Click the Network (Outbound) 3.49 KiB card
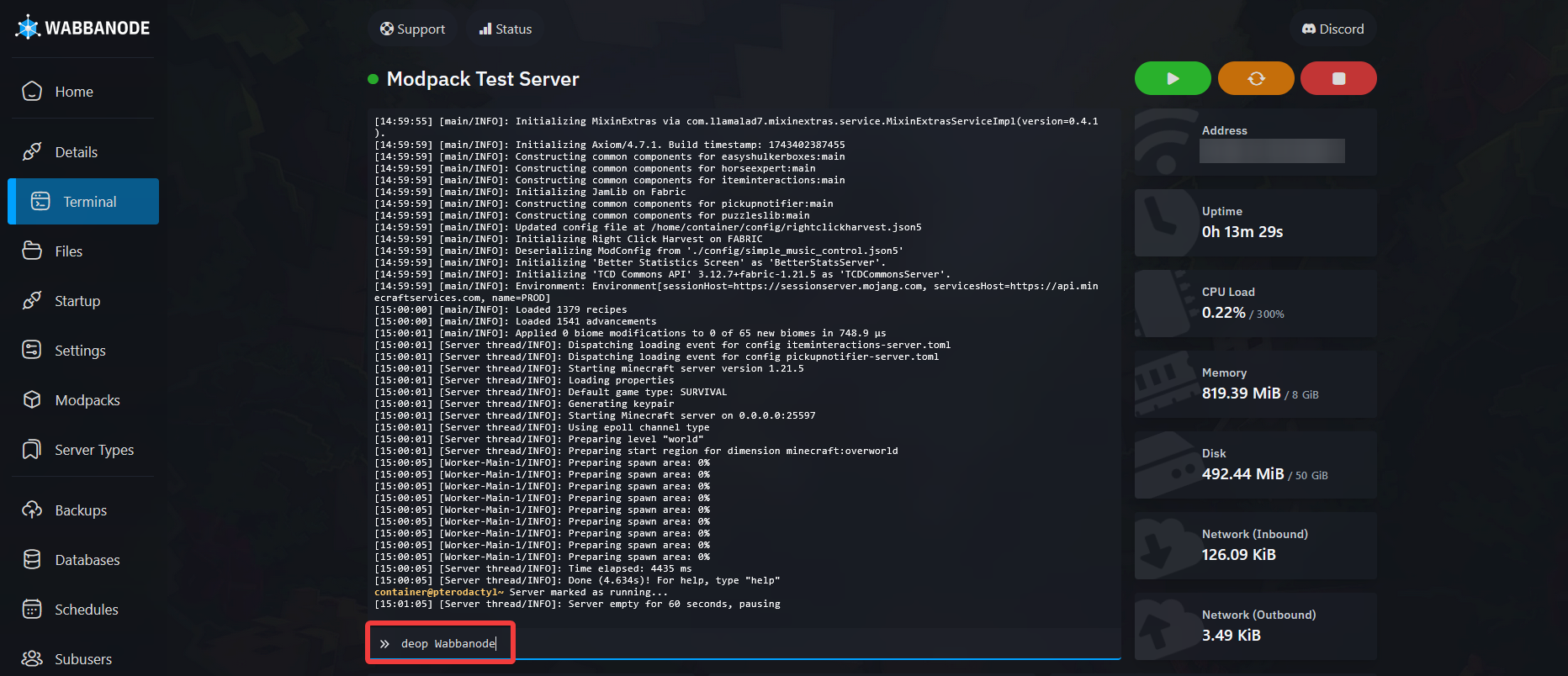 click(1256, 626)
